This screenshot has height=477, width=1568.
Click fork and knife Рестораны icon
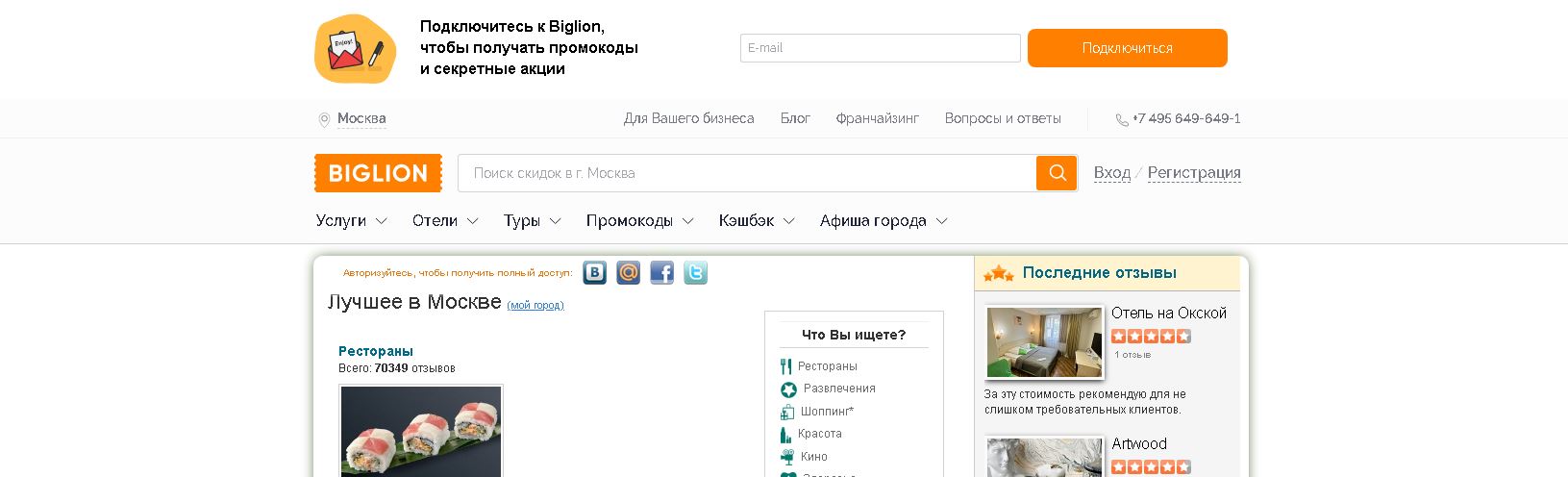click(786, 366)
